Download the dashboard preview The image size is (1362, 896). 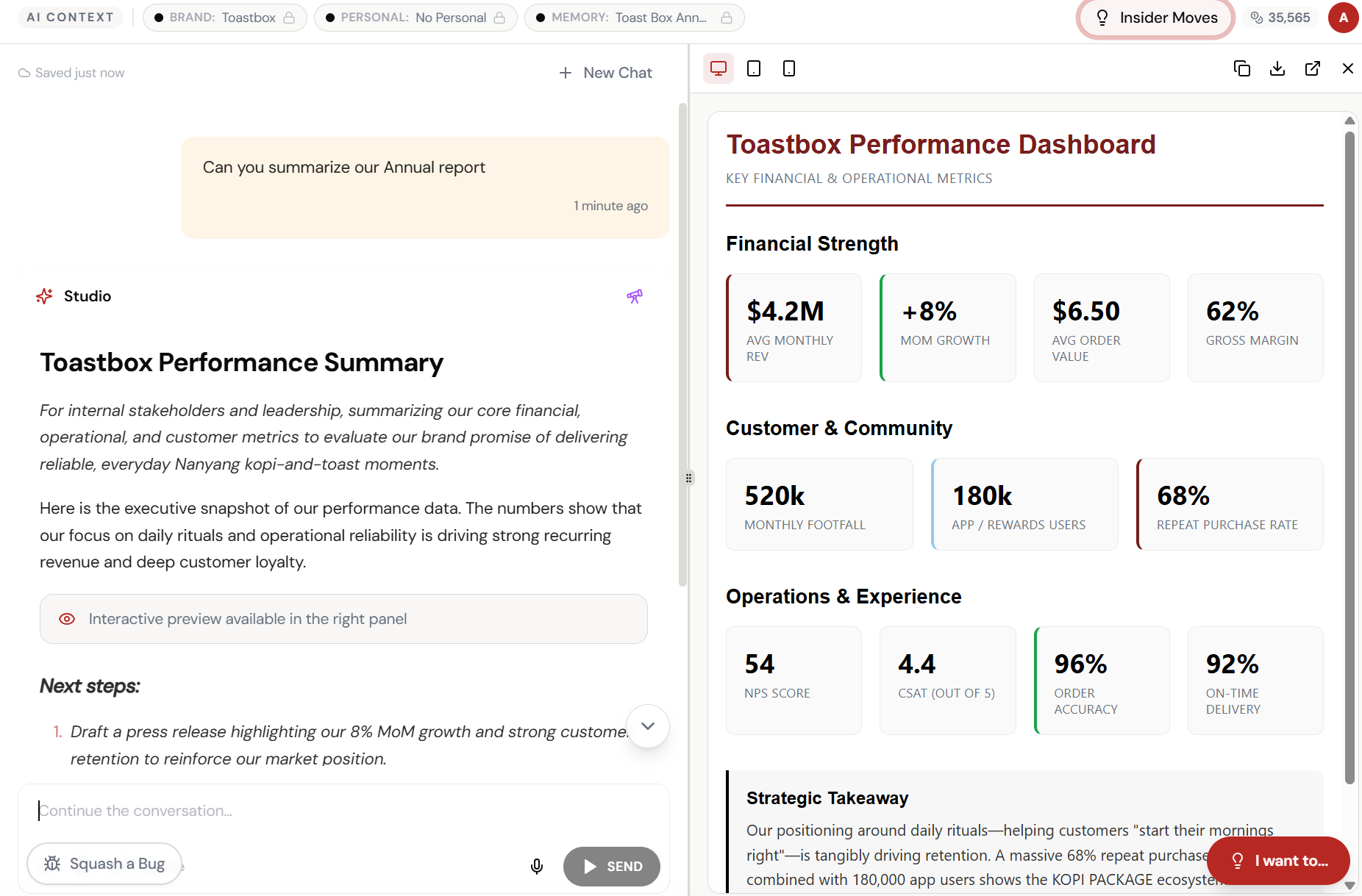pyautogui.click(x=1277, y=68)
